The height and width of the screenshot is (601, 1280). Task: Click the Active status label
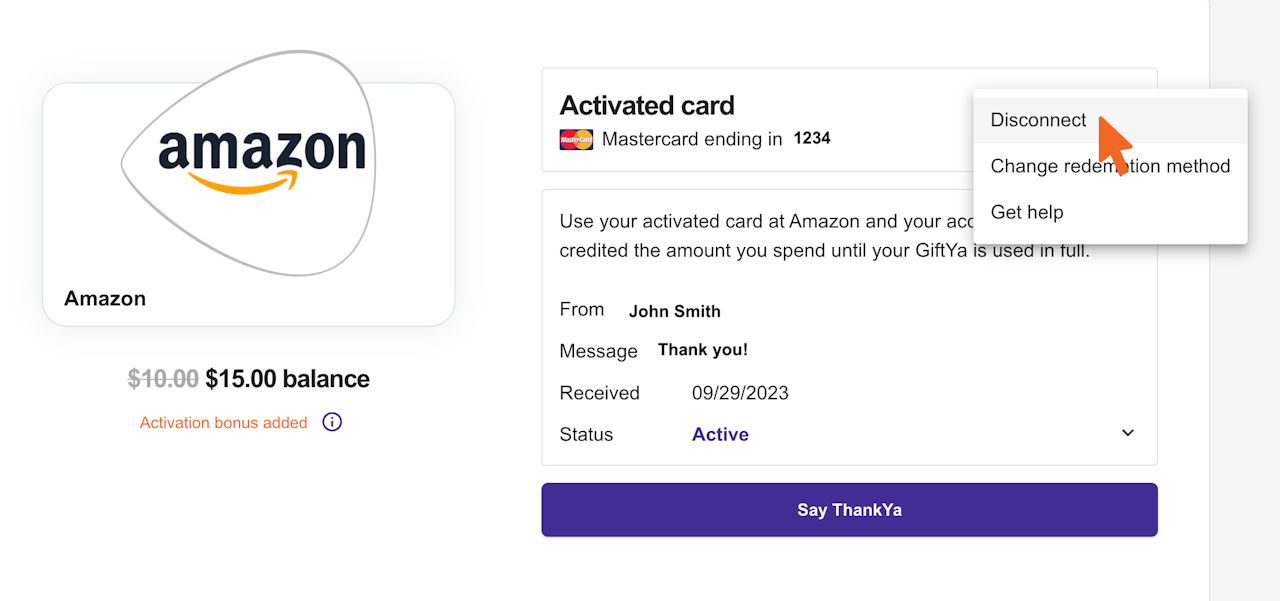[720, 435]
